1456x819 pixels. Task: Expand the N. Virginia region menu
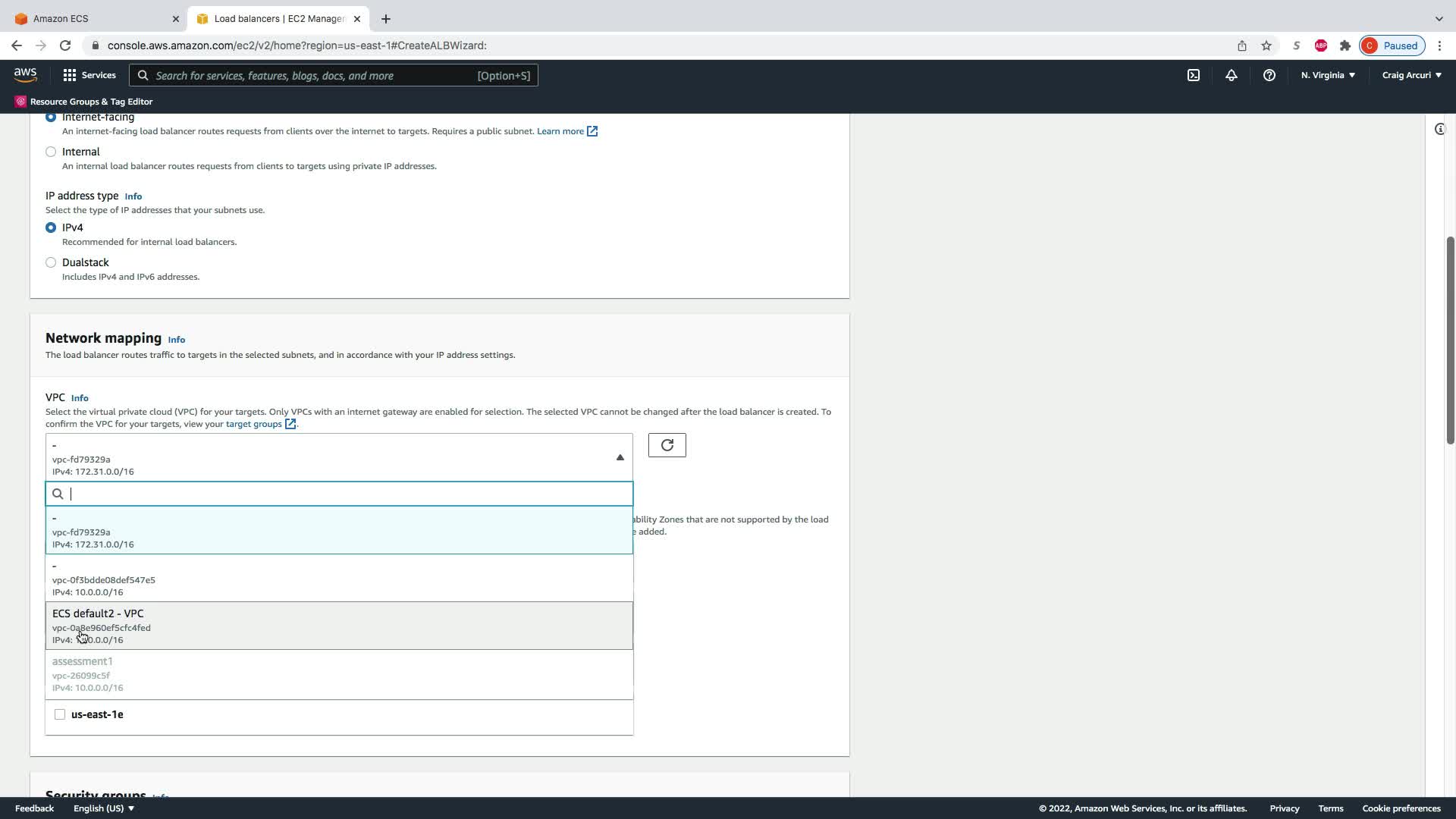click(x=1327, y=75)
